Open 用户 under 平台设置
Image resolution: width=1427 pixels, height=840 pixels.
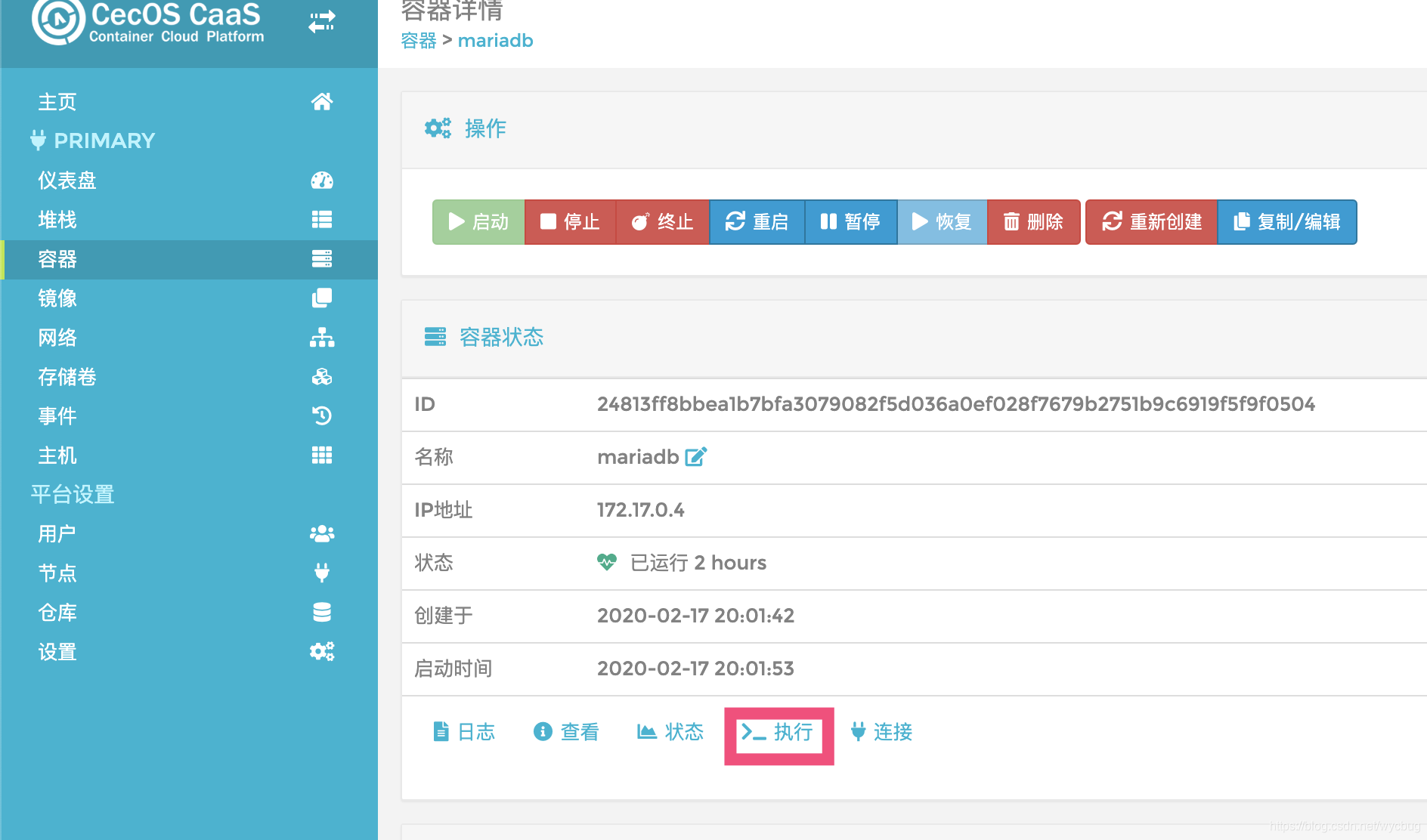pyautogui.click(x=189, y=533)
